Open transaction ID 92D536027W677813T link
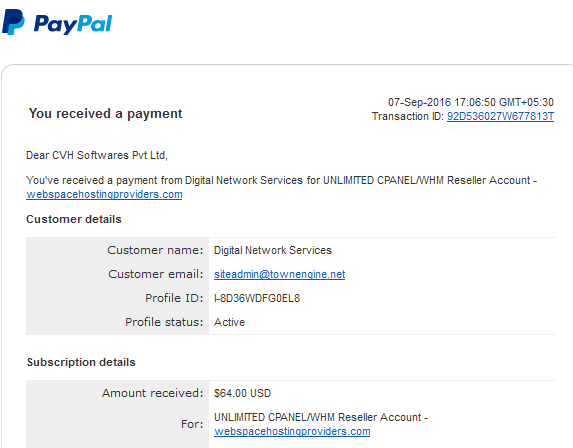This screenshot has width=573, height=448. 500,116
